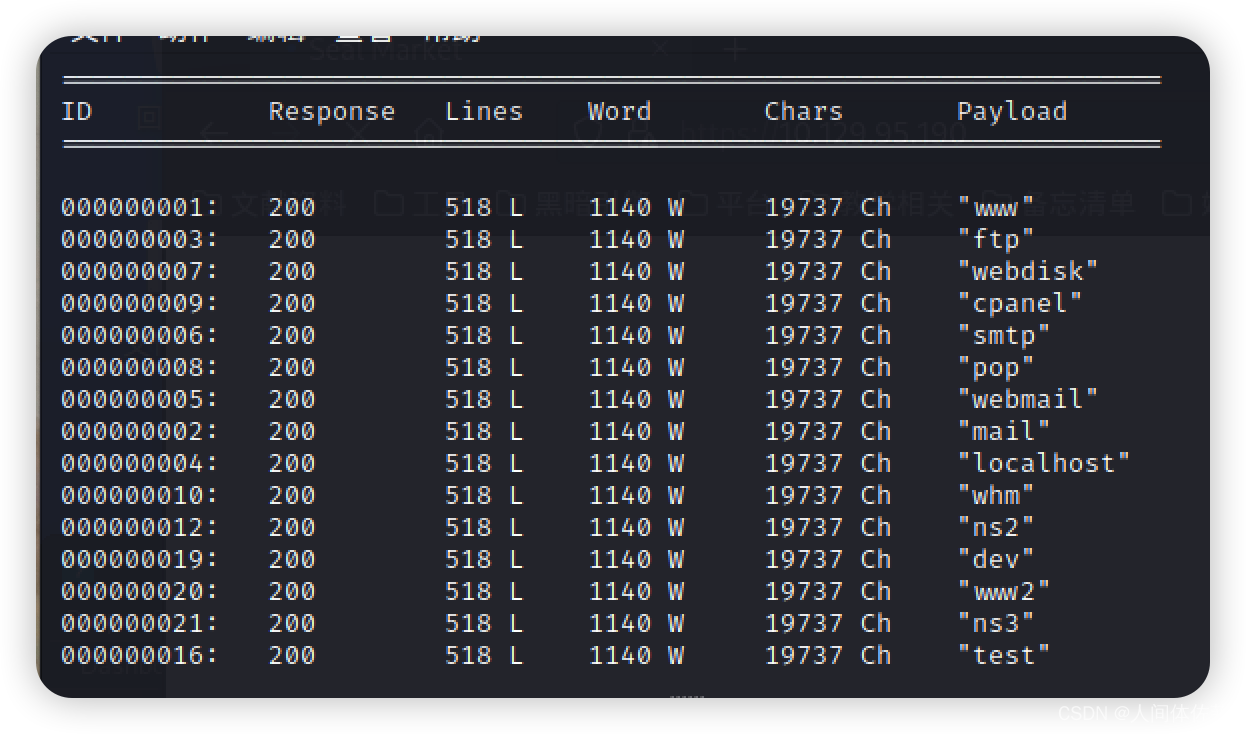This screenshot has width=1246, height=734.
Task: Click the faint browser back arrow
Action: pos(212,133)
